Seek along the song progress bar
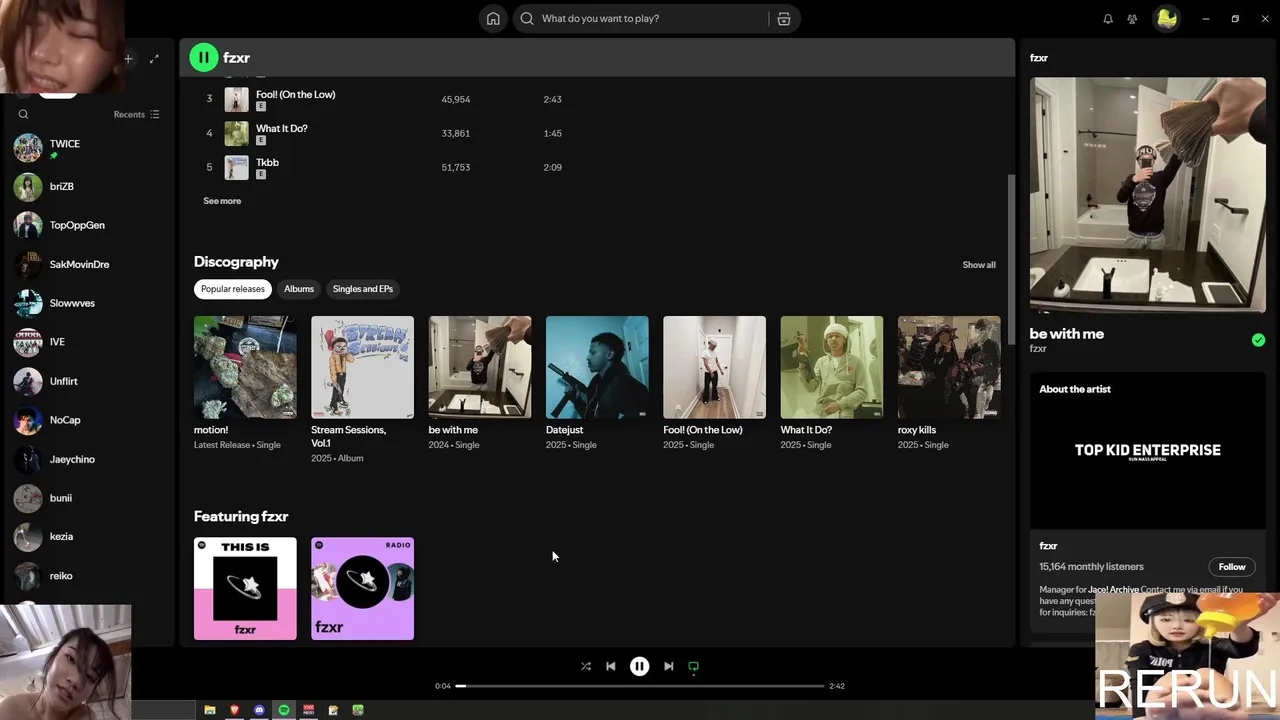 click(x=642, y=686)
